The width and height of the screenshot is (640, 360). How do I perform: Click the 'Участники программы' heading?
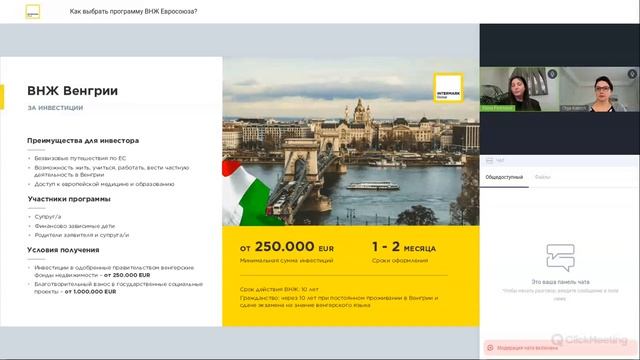[x=69, y=199]
